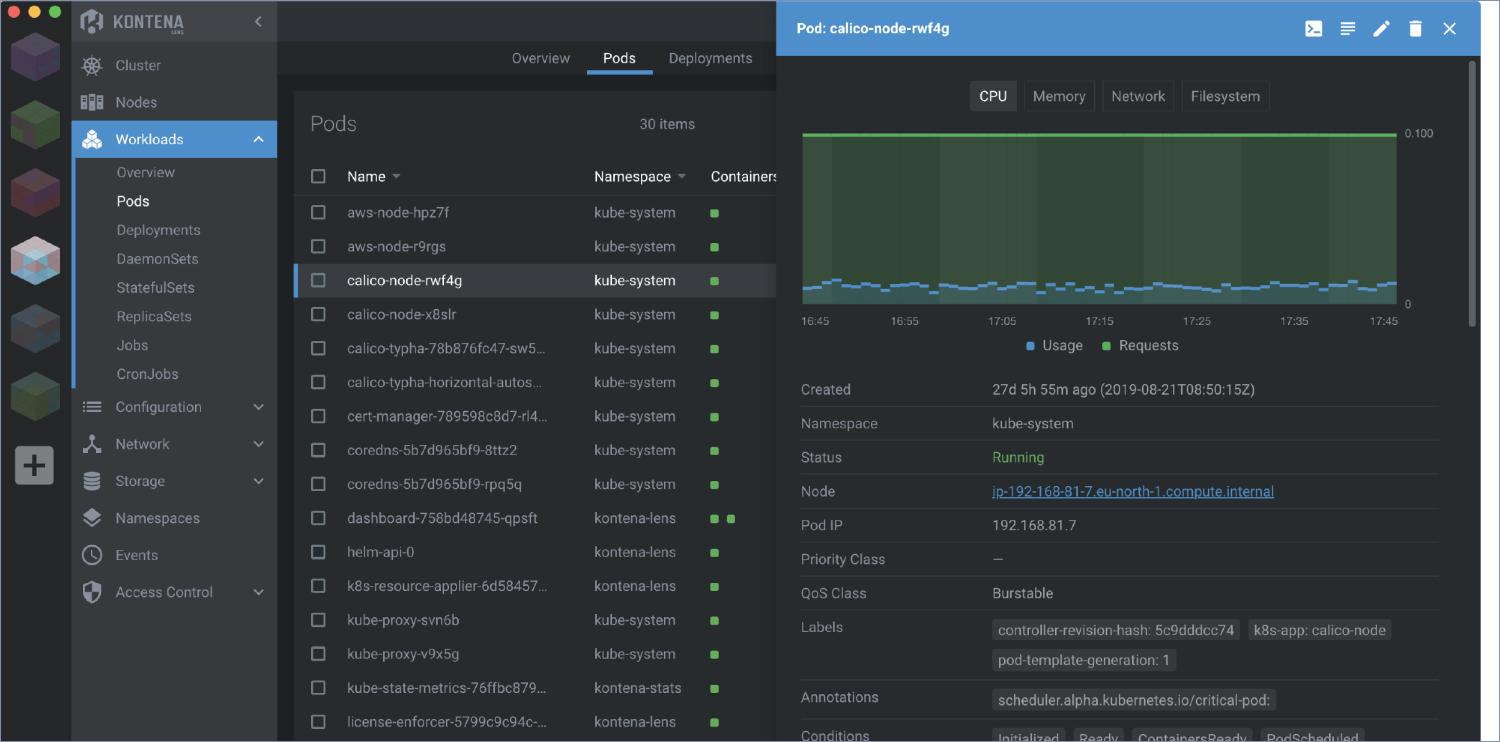Open pod logs icon
Viewport: 1500px width, 742px height.
(x=1348, y=29)
